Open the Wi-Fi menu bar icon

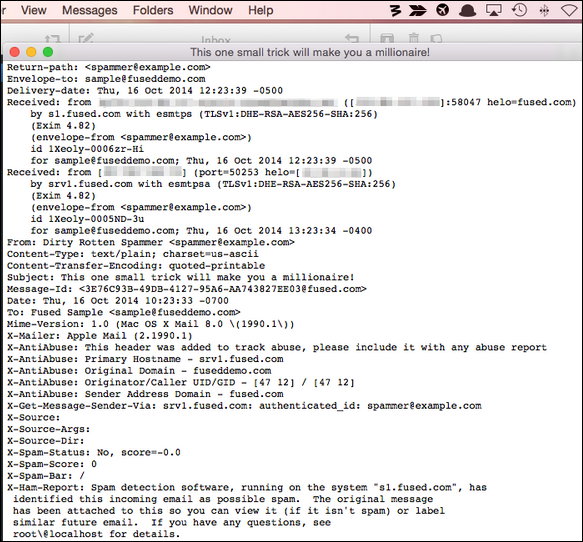(569, 10)
